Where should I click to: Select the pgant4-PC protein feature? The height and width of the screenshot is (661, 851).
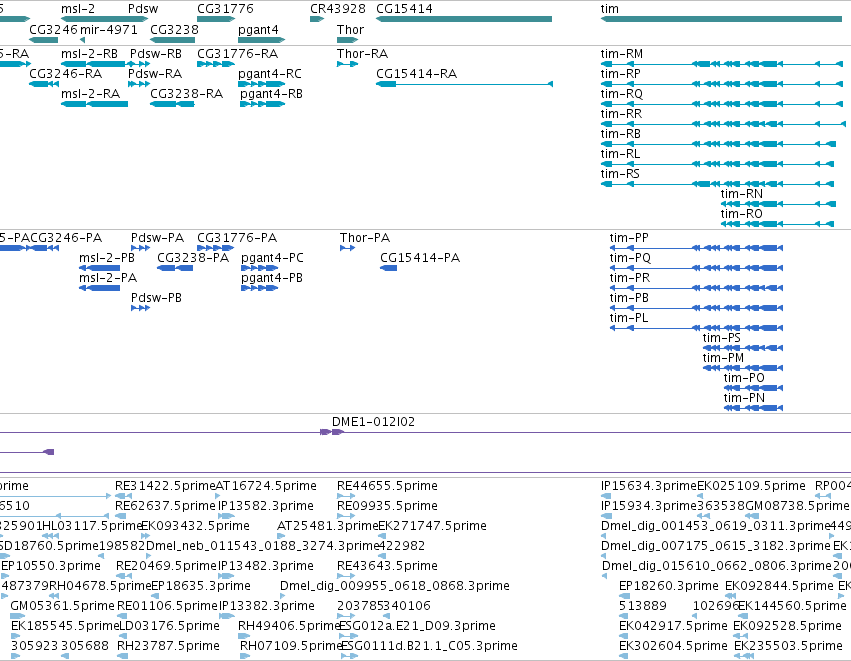coord(259,268)
